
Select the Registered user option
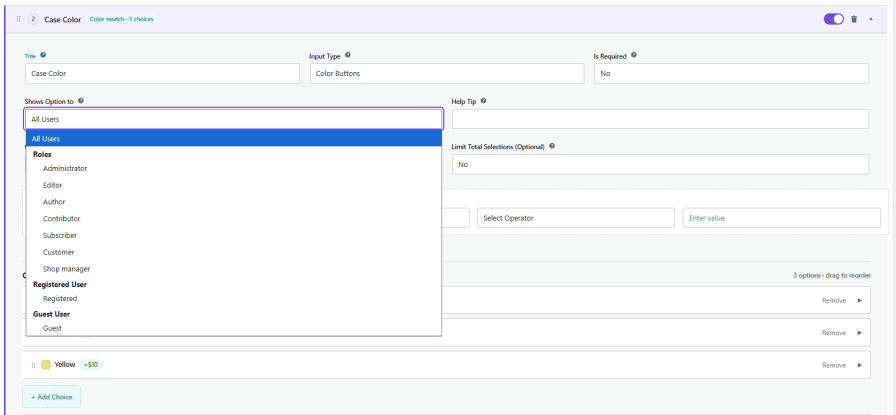click(234, 298)
